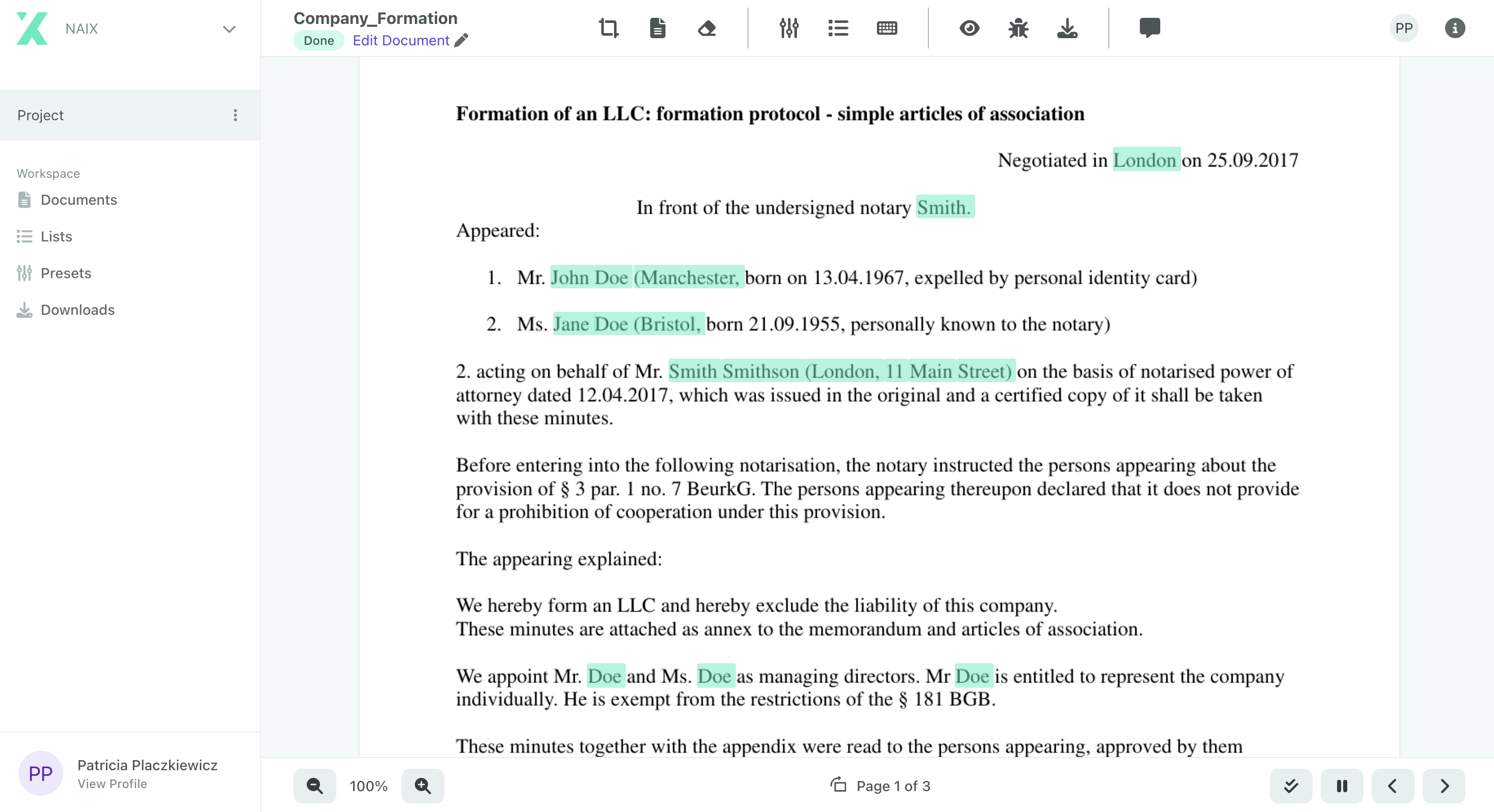The width and height of the screenshot is (1494, 812).
Task: Click the double checkmark approve button
Action: pyautogui.click(x=1290, y=786)
